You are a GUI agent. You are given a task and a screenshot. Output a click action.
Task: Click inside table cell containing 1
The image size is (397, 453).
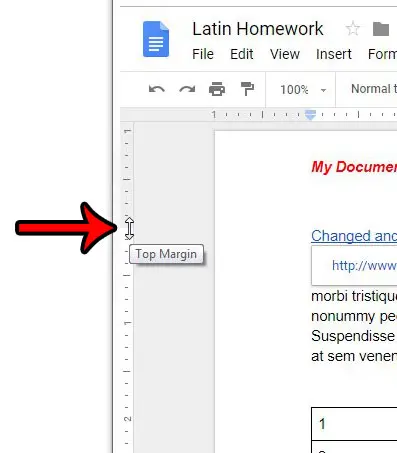point(354,424)
